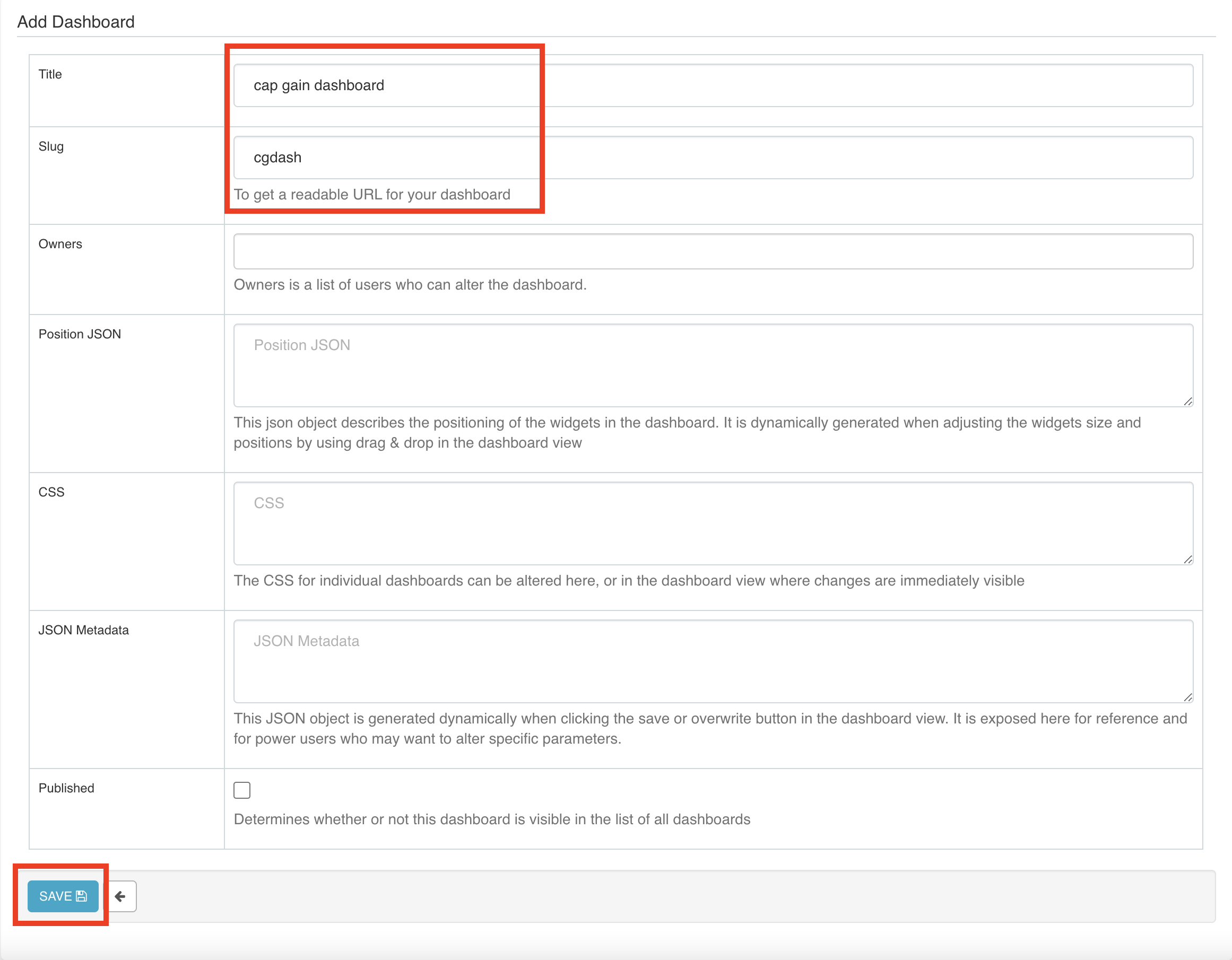The image size is (1232, 960).
Task: Click the Owners row label
Action: (x=60, y=243)
